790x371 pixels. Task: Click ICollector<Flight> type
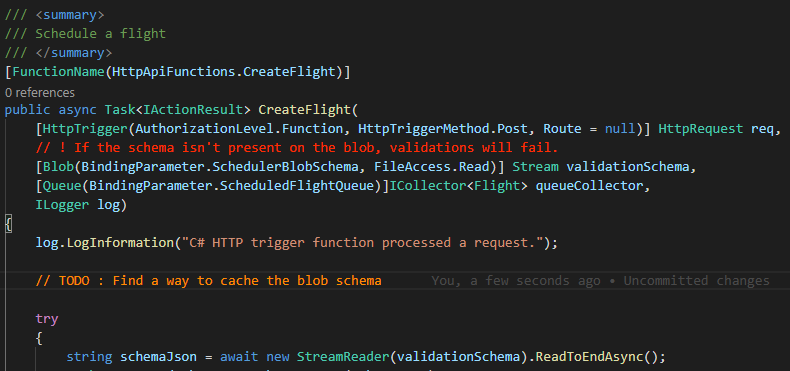(458, 186)
